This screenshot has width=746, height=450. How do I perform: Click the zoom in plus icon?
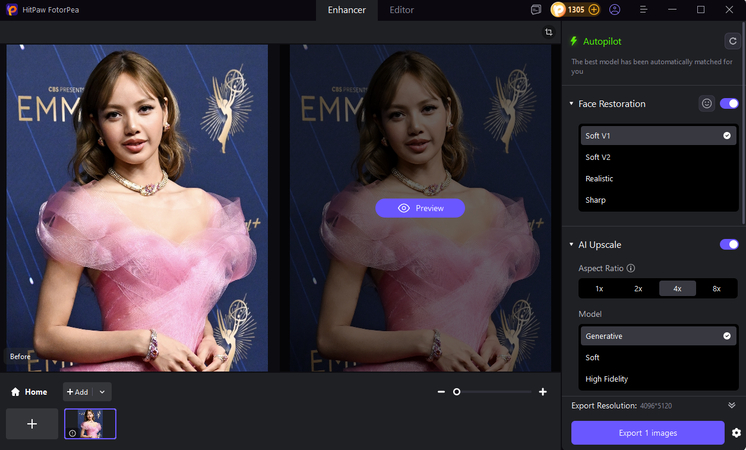(543, 392)
